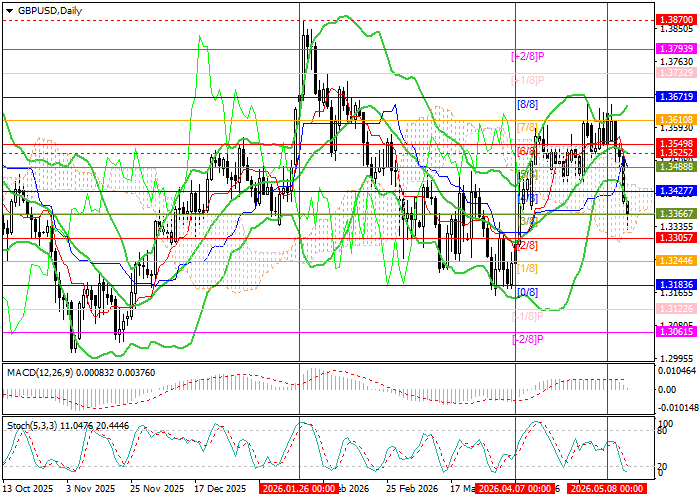
Task: Select the 1.31226 pink price label
Action: coord(678,309)
